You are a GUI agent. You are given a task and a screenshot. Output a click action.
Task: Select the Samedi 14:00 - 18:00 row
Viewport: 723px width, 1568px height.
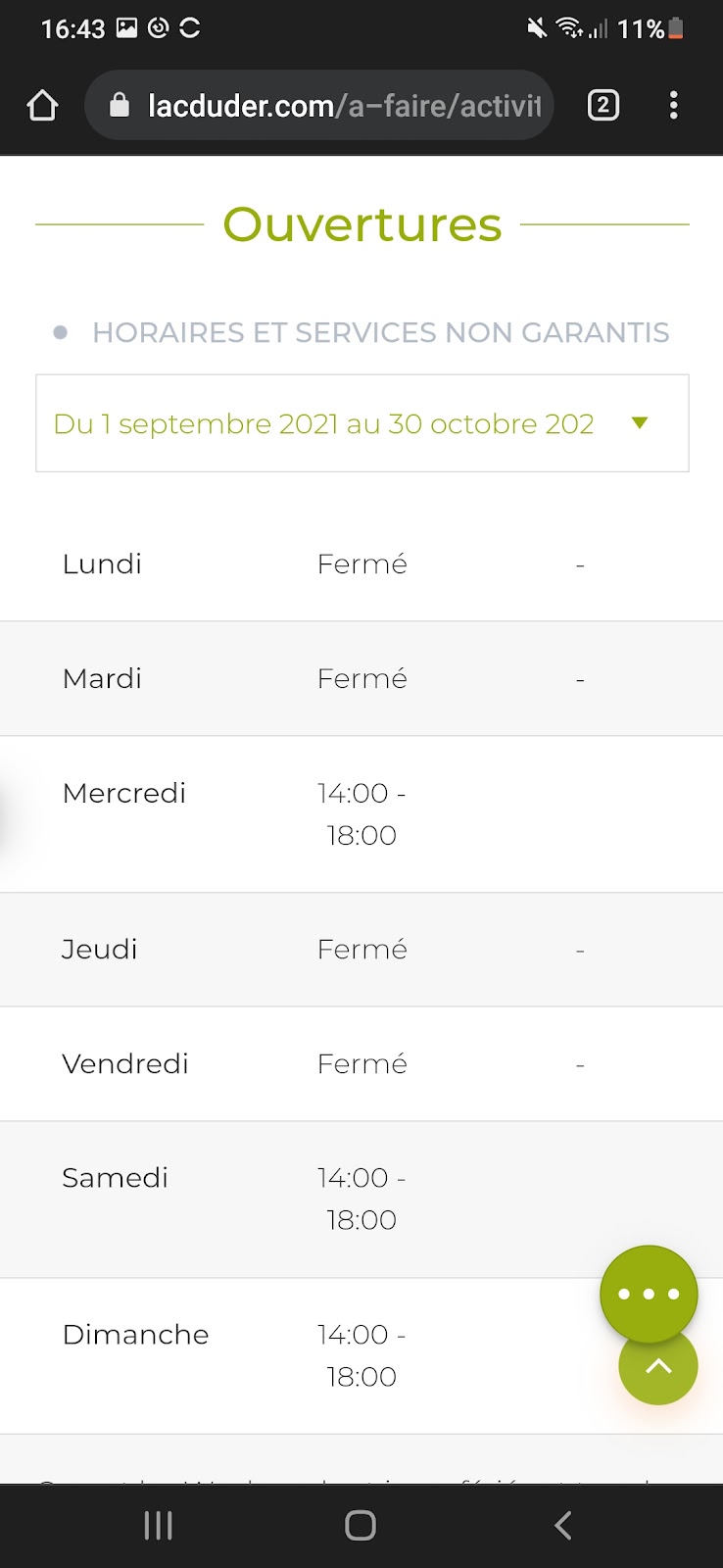click(361, 1200)
